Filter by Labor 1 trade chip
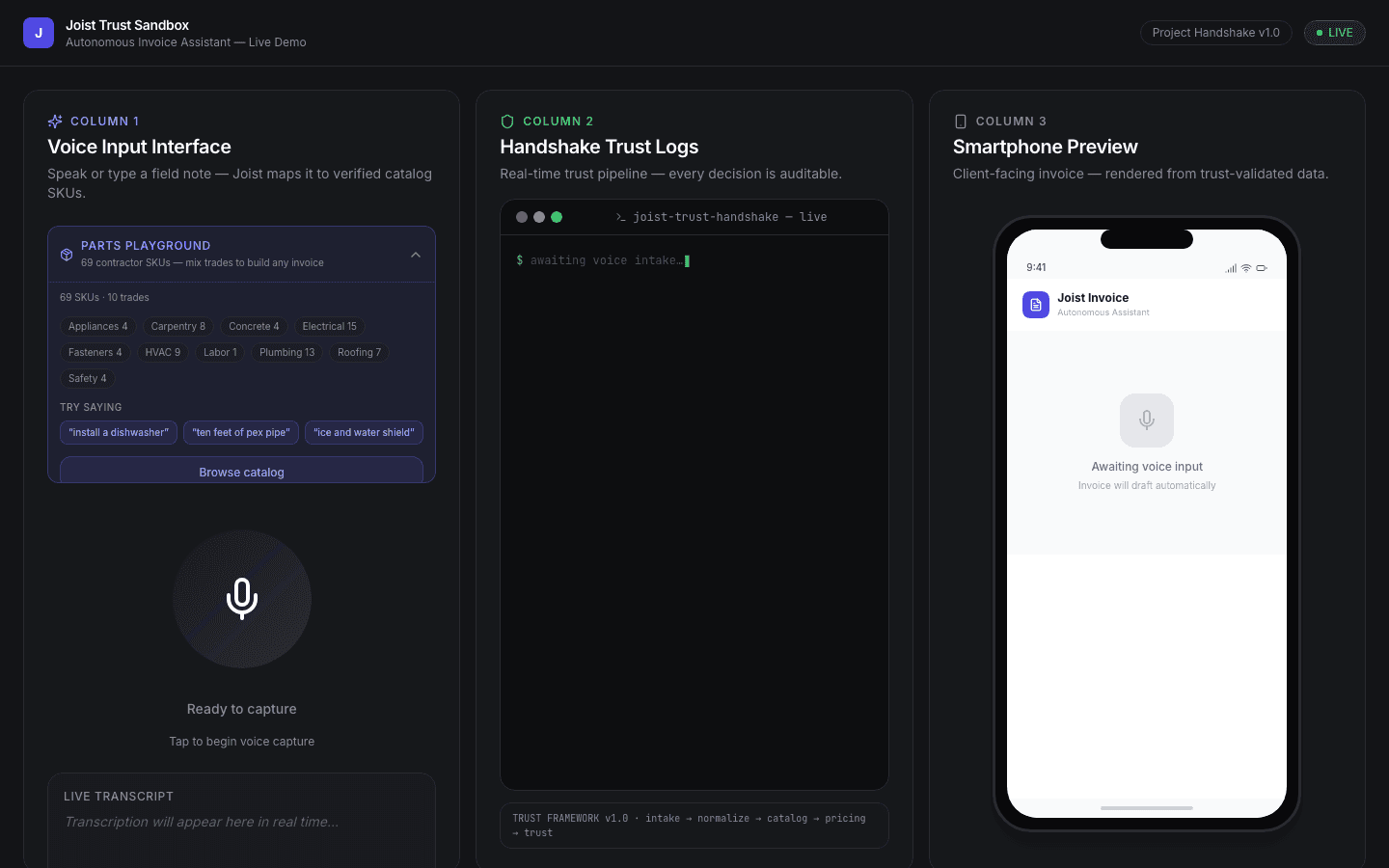The height and width of the screenshot is (868, 1389). click(220, 352)
